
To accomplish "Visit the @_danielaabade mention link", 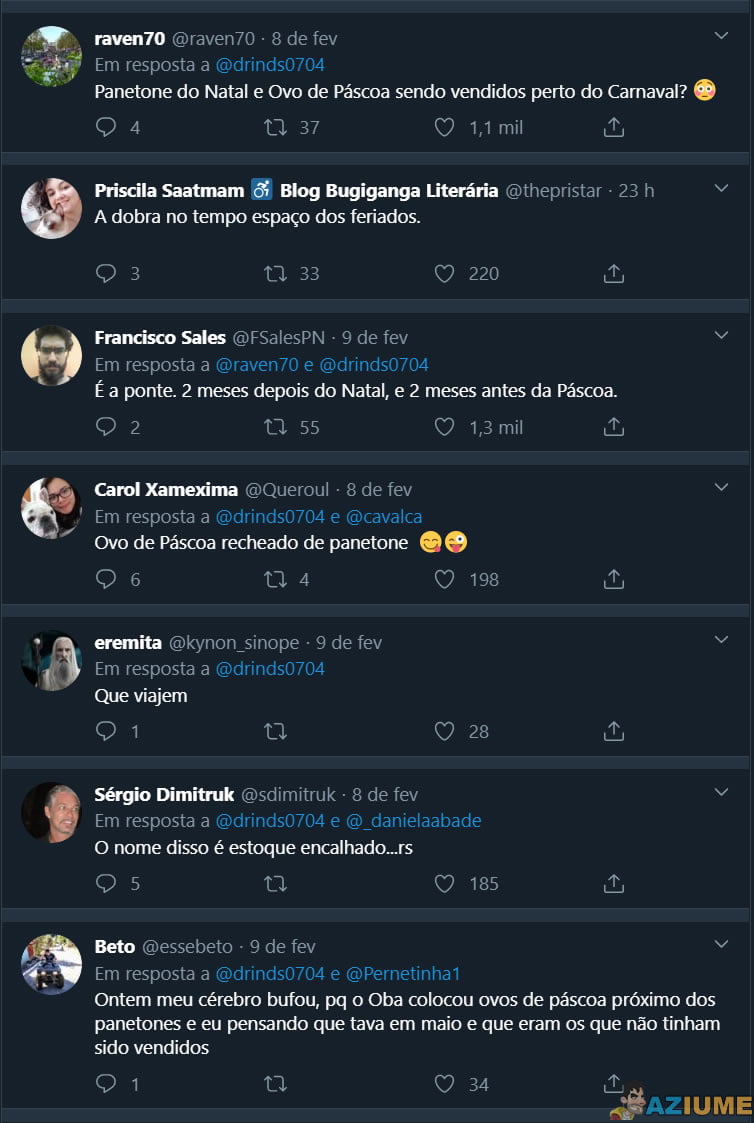I will [x=413, y=821].
